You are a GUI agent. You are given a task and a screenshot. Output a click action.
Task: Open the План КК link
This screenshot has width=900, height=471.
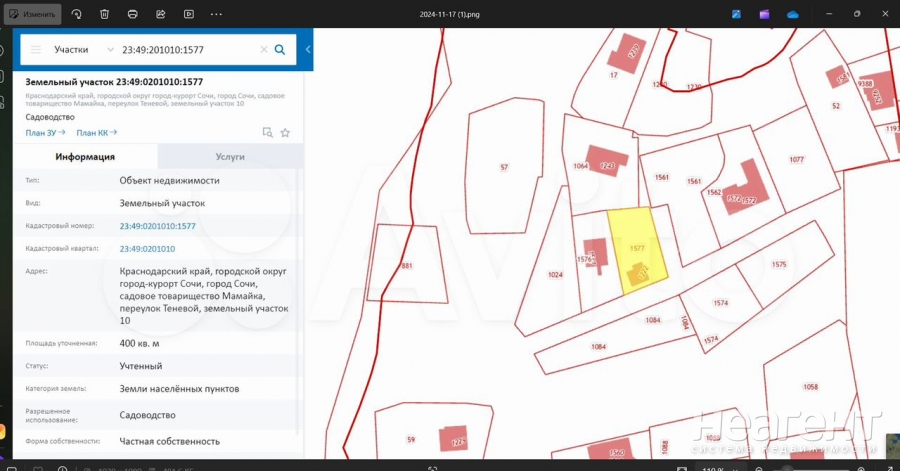(97, 132)
